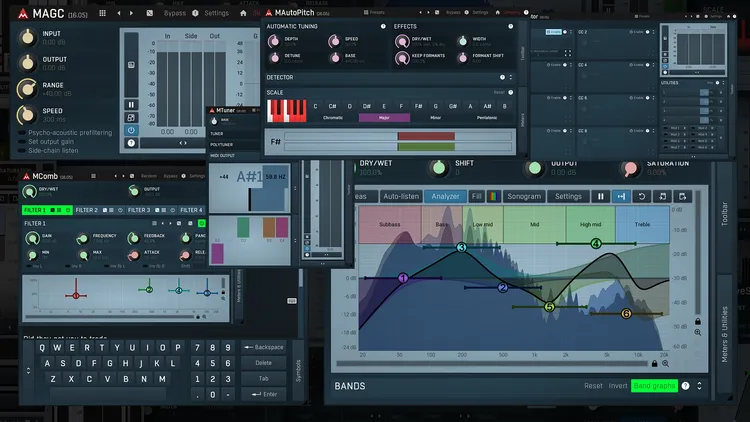
Task: Go to next preset in MAGC
Action: coord(132,13)
